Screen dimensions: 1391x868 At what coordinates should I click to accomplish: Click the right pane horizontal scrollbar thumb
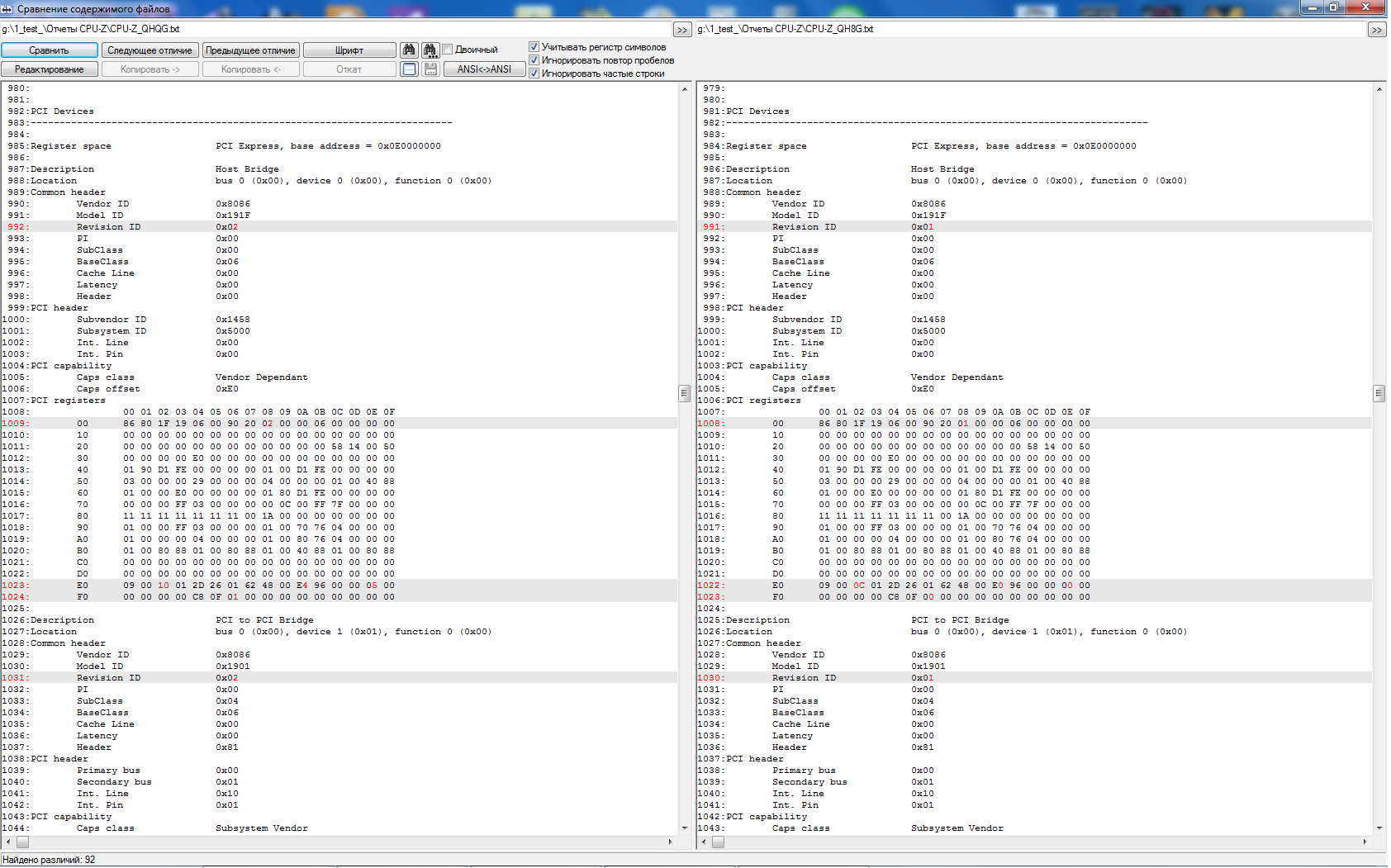[718, 842]
